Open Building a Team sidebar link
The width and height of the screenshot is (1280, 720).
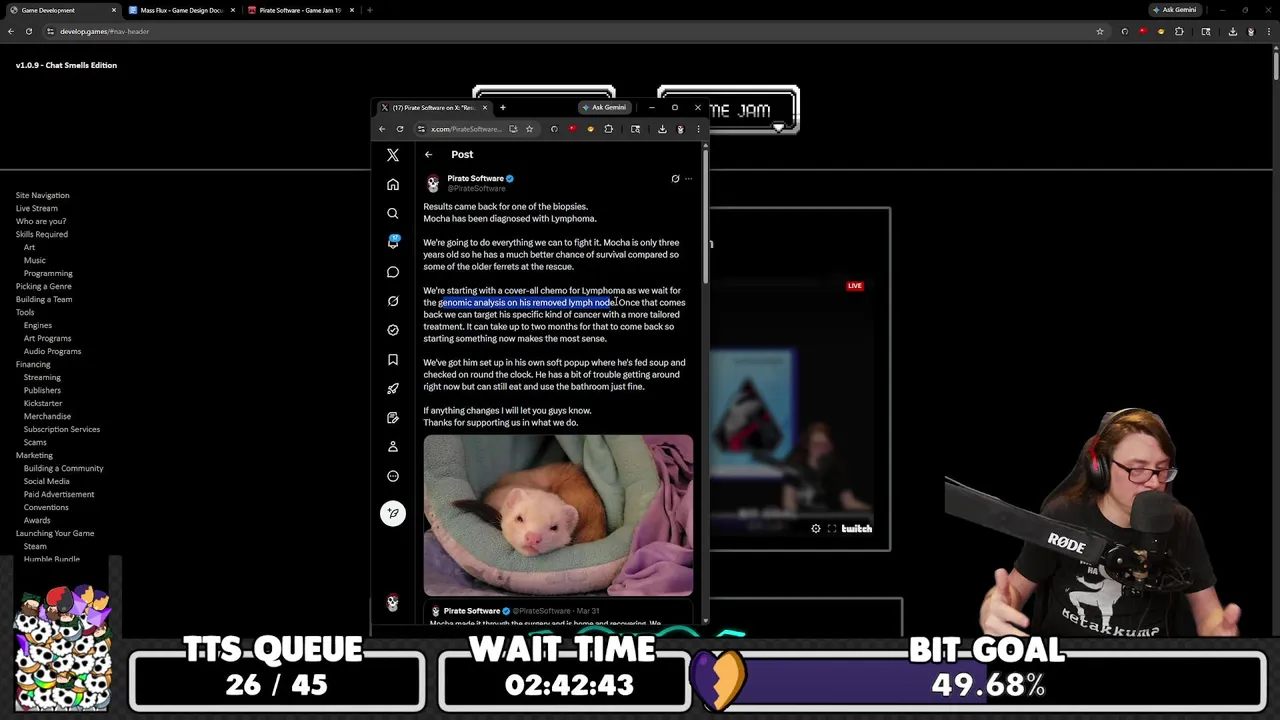[43, 299]
